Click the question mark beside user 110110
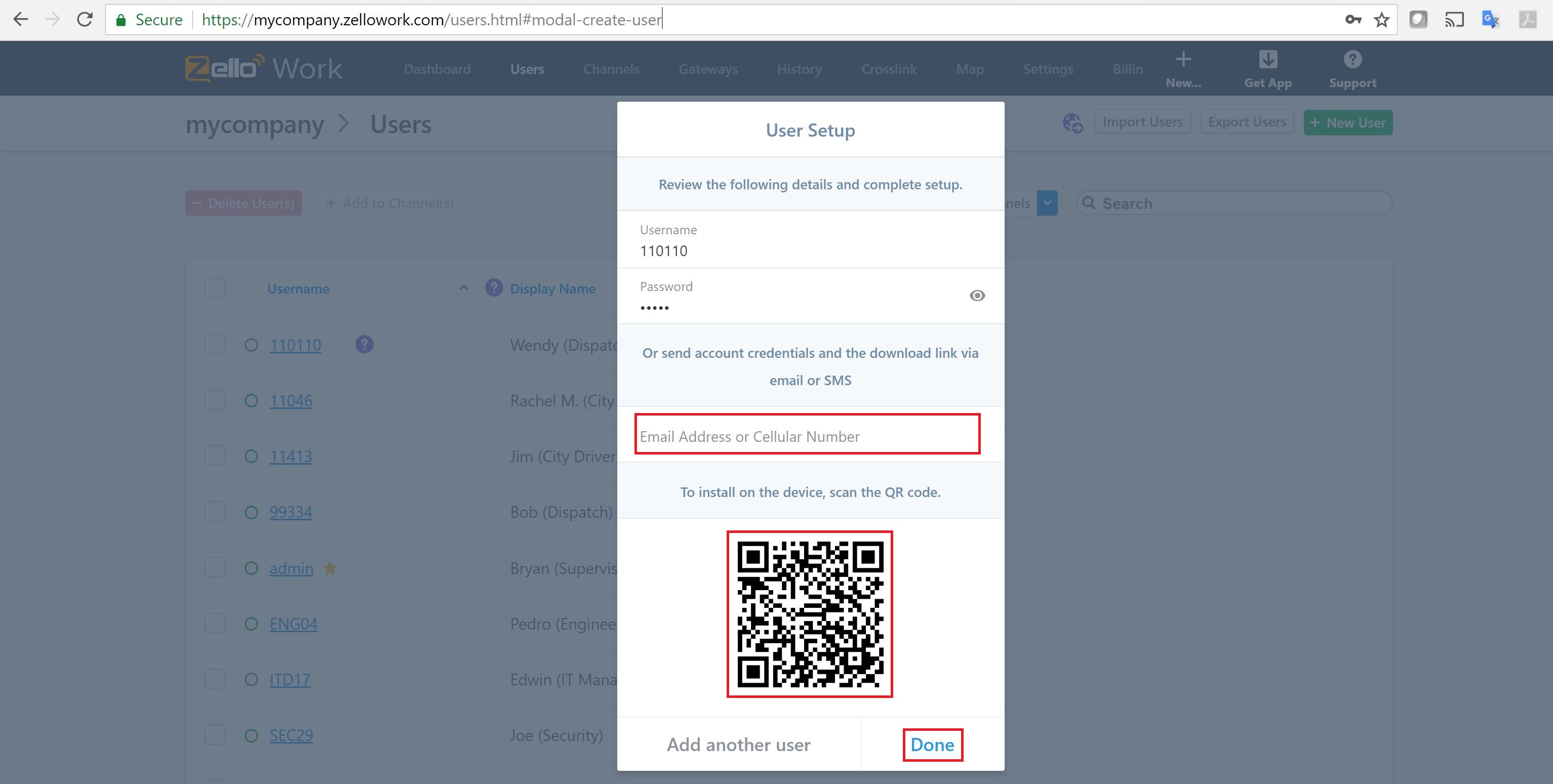Screen dimensions: 1553x784 [x=365, y=345]
